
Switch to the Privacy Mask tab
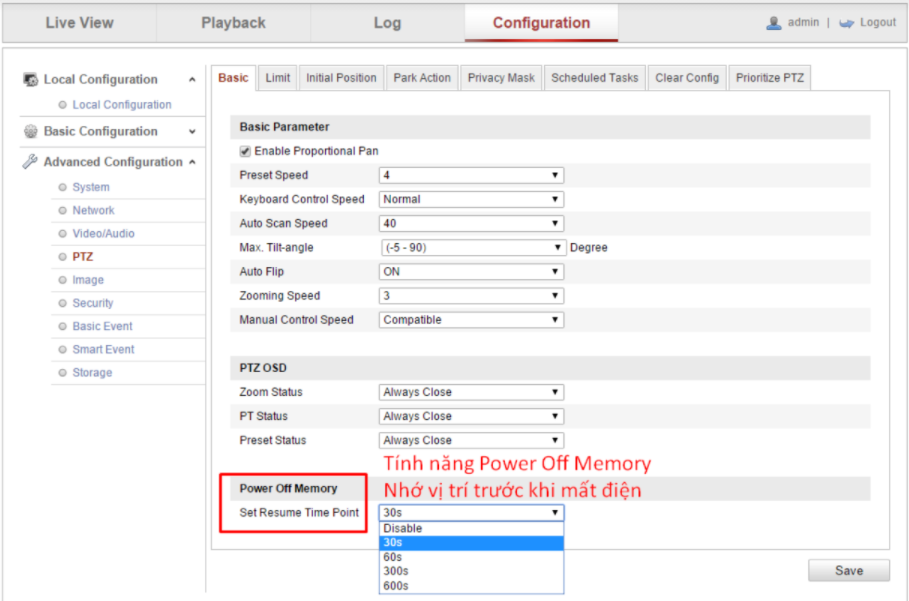(x=501, y=78)
